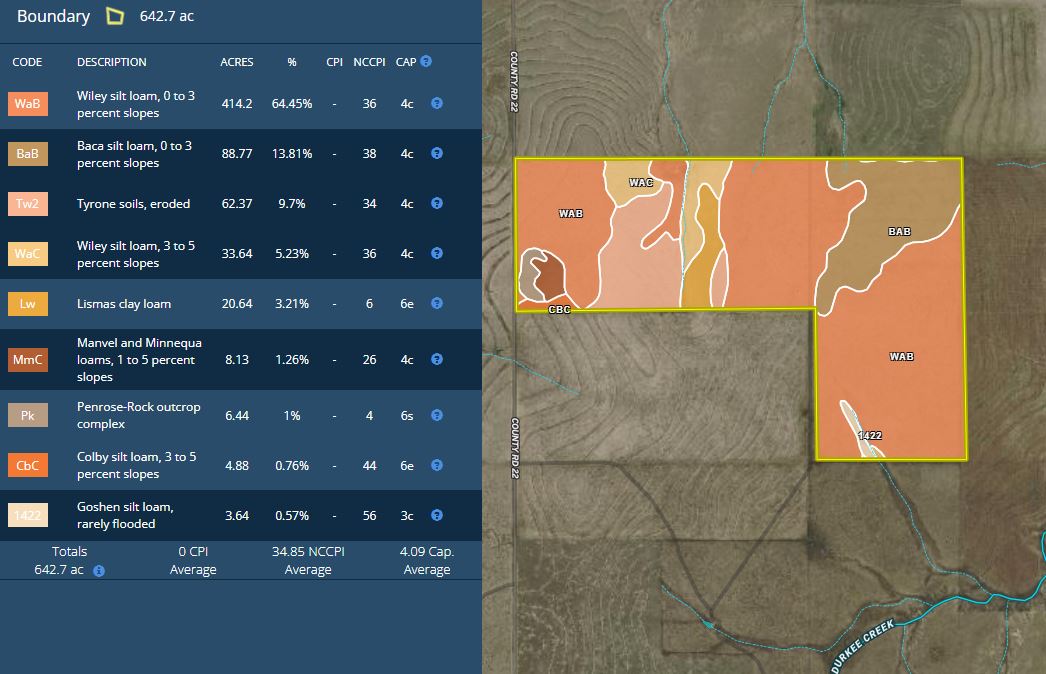Click help icon in Lismas clay loam row

coord(436,303)
